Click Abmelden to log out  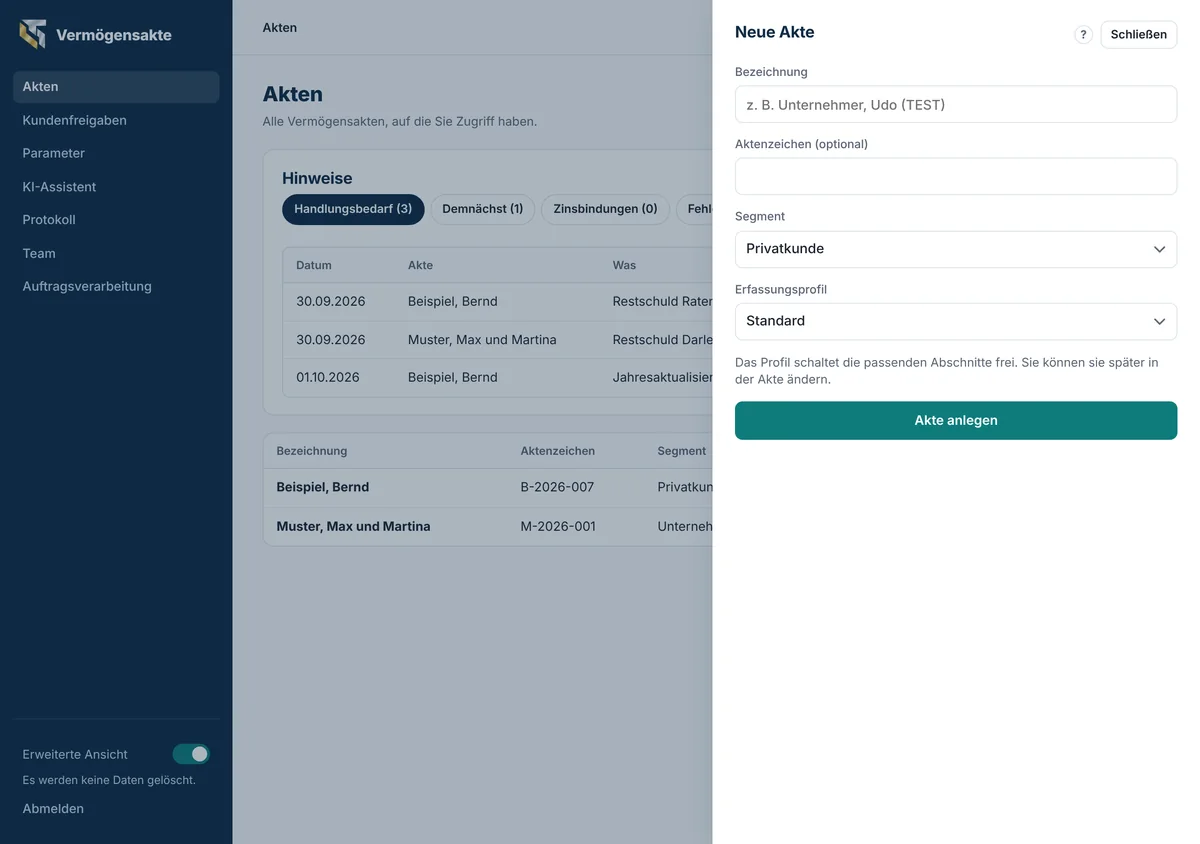point(53,808)
